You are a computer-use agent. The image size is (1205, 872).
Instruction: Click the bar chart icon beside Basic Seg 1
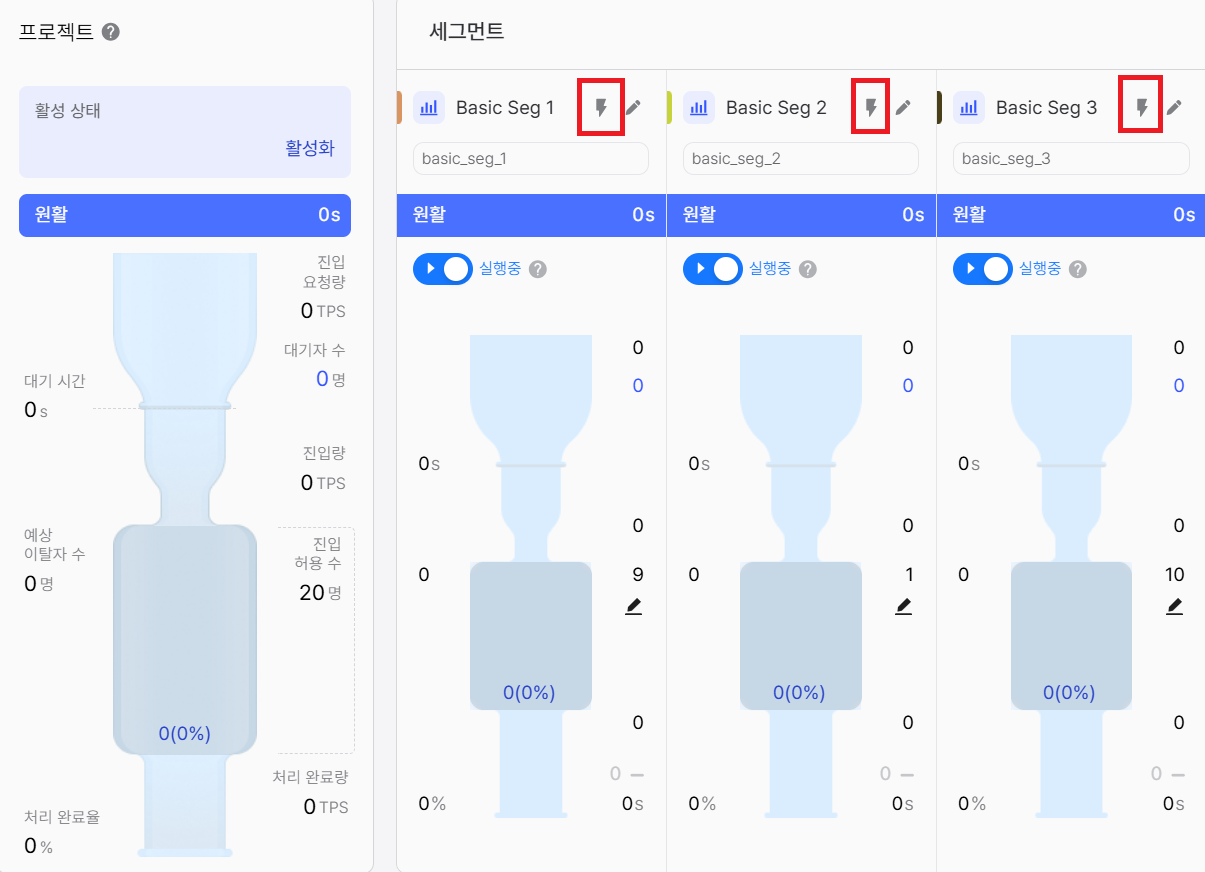pyautogui.click(x=430, y=107)
